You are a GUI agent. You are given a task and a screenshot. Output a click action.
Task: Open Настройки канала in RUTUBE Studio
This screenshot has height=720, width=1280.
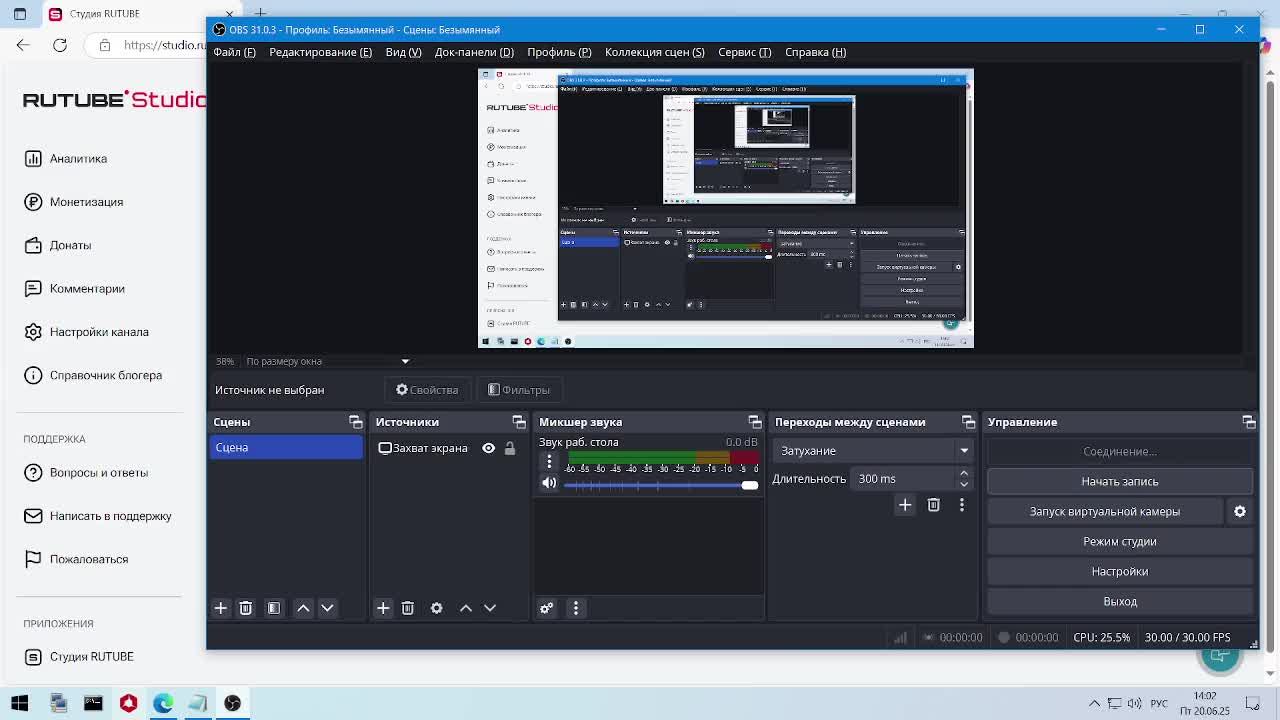87,332
